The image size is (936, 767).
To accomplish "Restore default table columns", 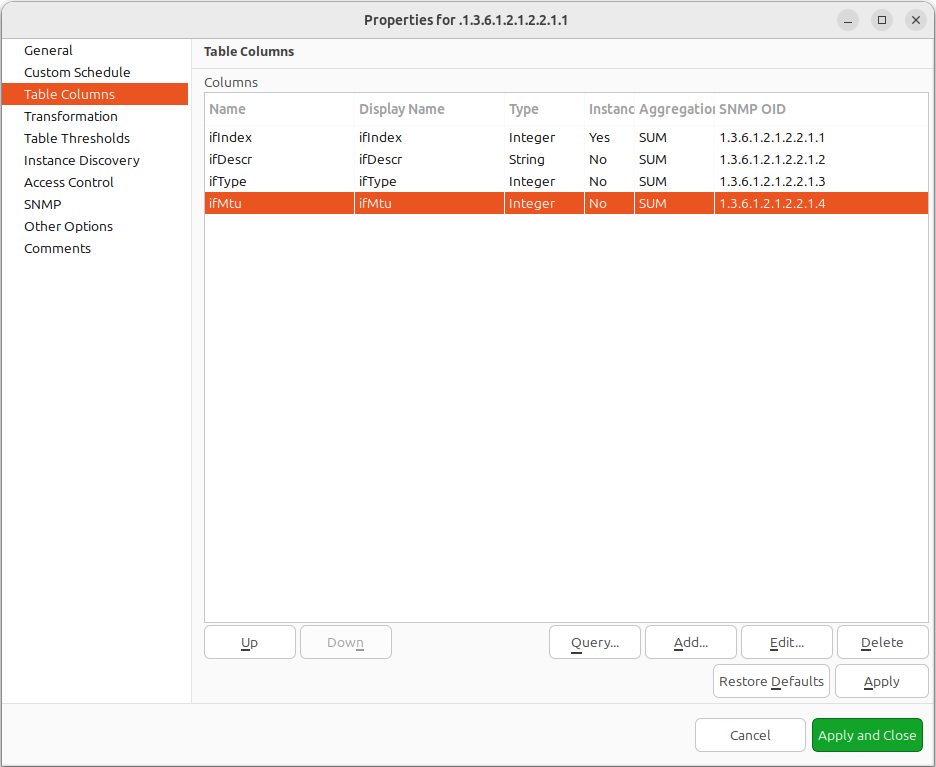I will point(770,681).
